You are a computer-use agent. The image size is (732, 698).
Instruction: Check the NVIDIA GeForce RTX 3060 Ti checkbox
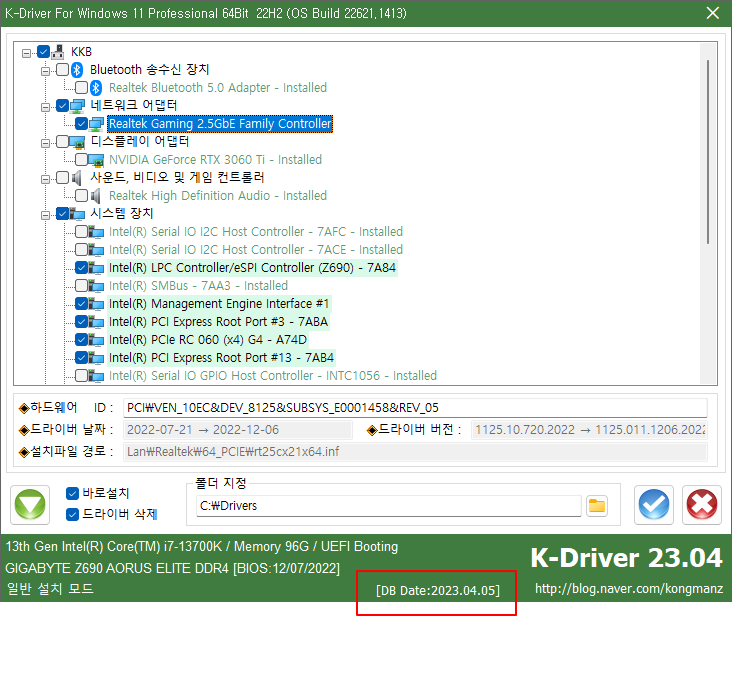[81, 160]
